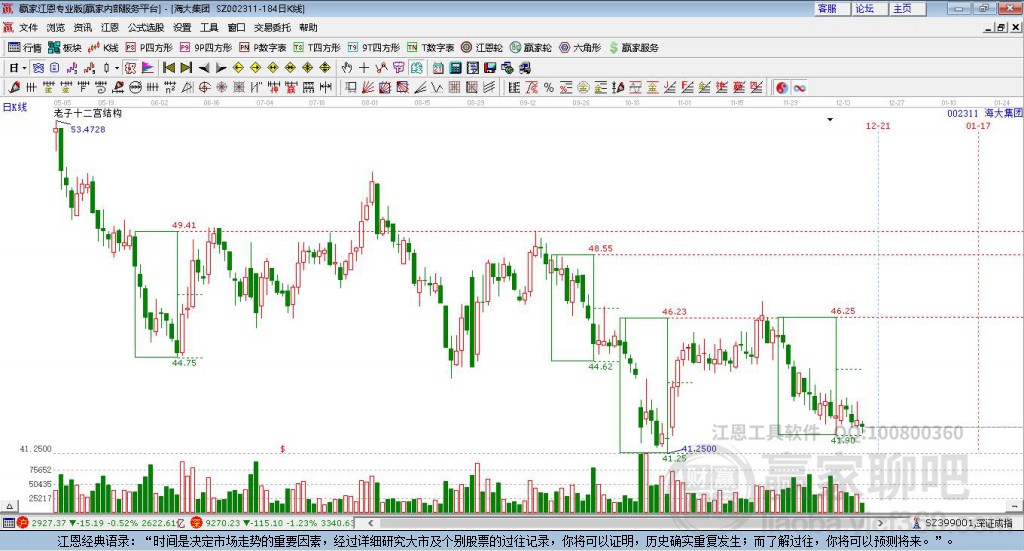Open the 浏览 menu
This screenshot has width=1024, height=551.
tap(56, 27)
